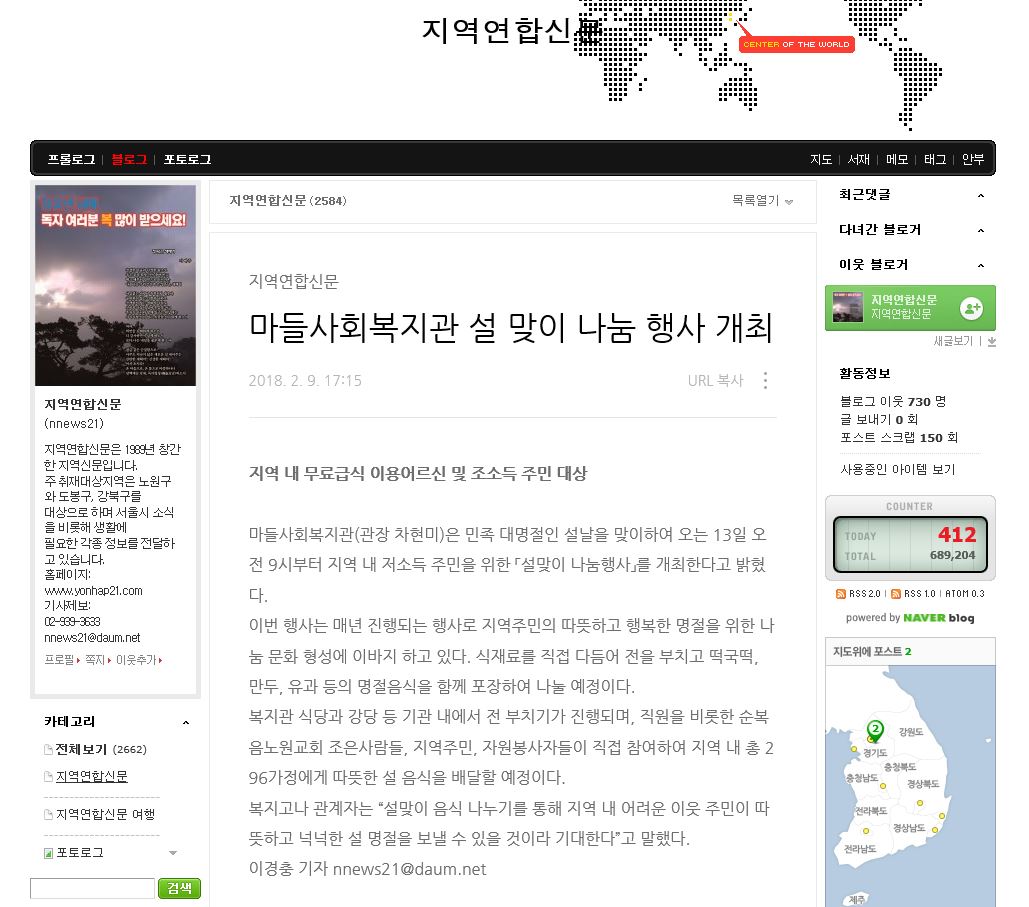This screenshot has height=907, width=1029.
Task: Click the download icon beside 새글보기
Action: [x=990, y=341]
